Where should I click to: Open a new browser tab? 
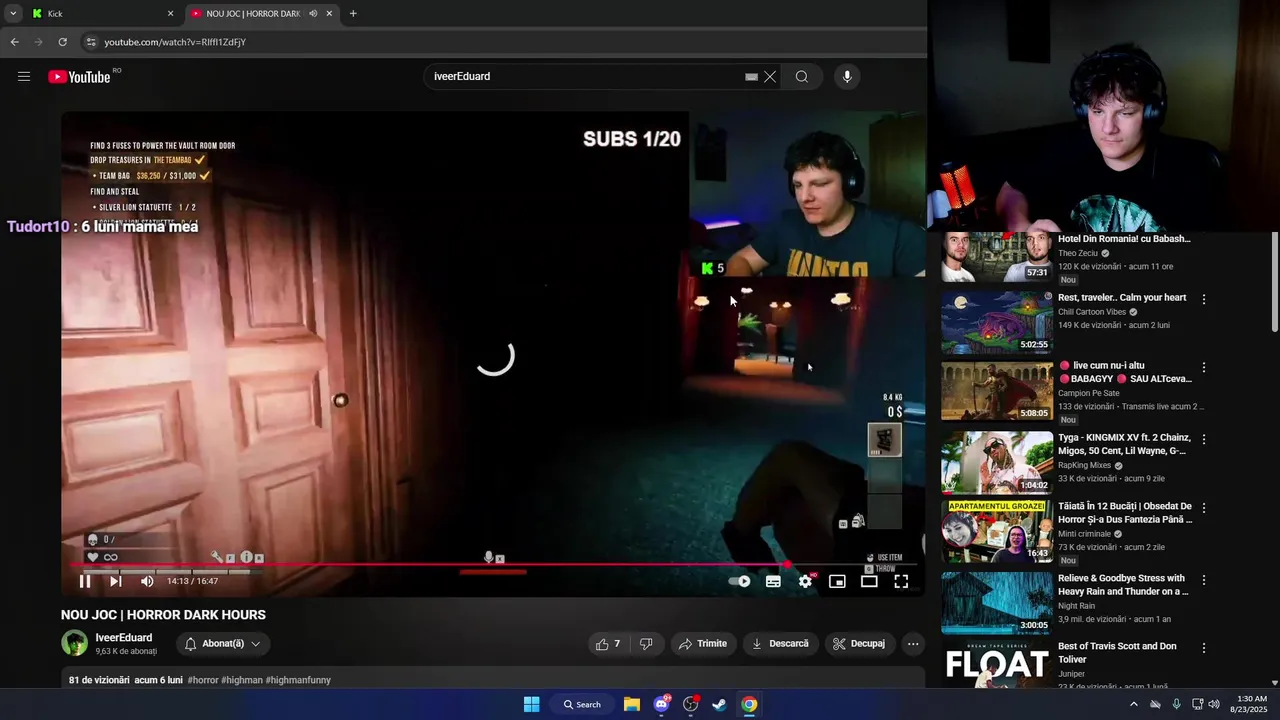pyautogui.click(x=353, y=13)
